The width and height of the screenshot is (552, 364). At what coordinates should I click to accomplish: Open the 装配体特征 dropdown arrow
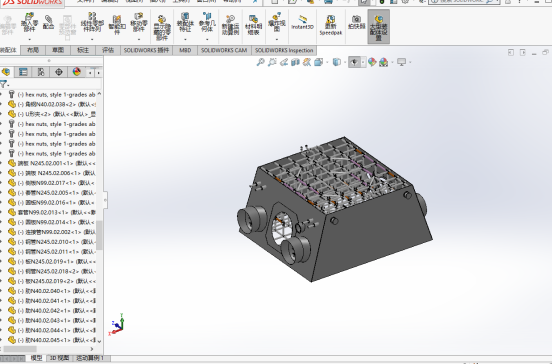185,39
